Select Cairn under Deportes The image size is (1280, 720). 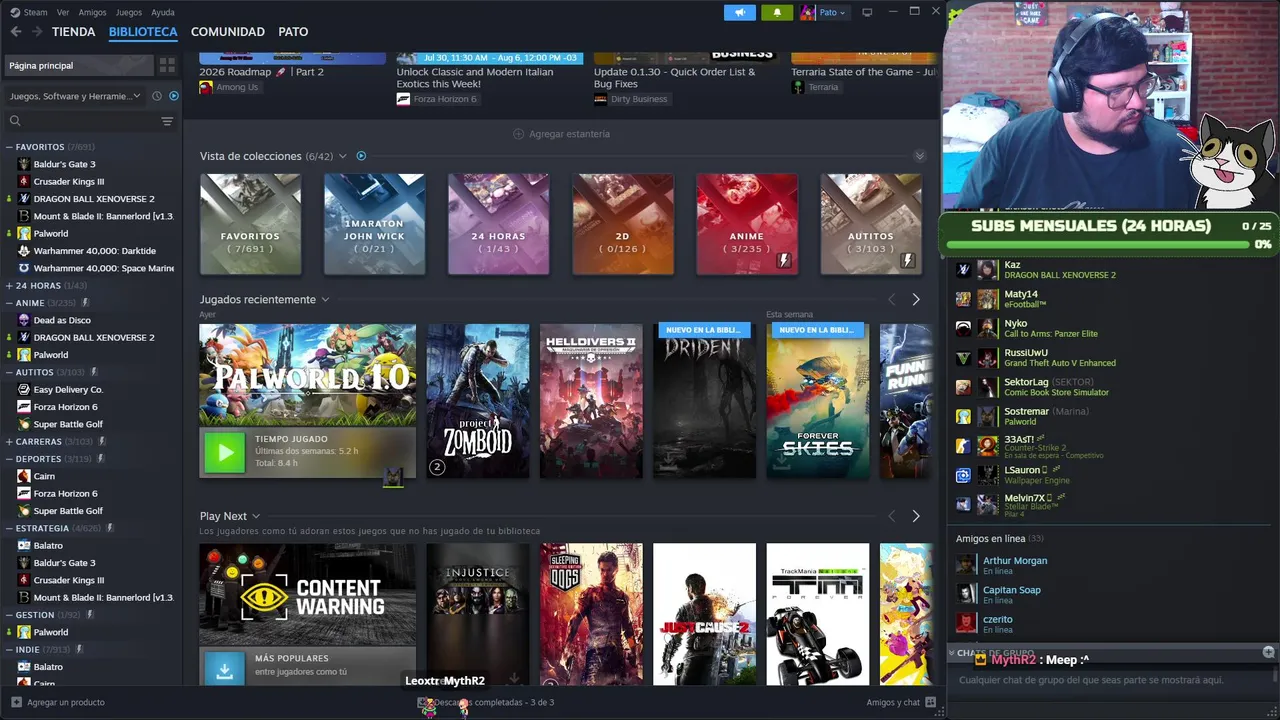pyautogui.click(x=44, y=476)
